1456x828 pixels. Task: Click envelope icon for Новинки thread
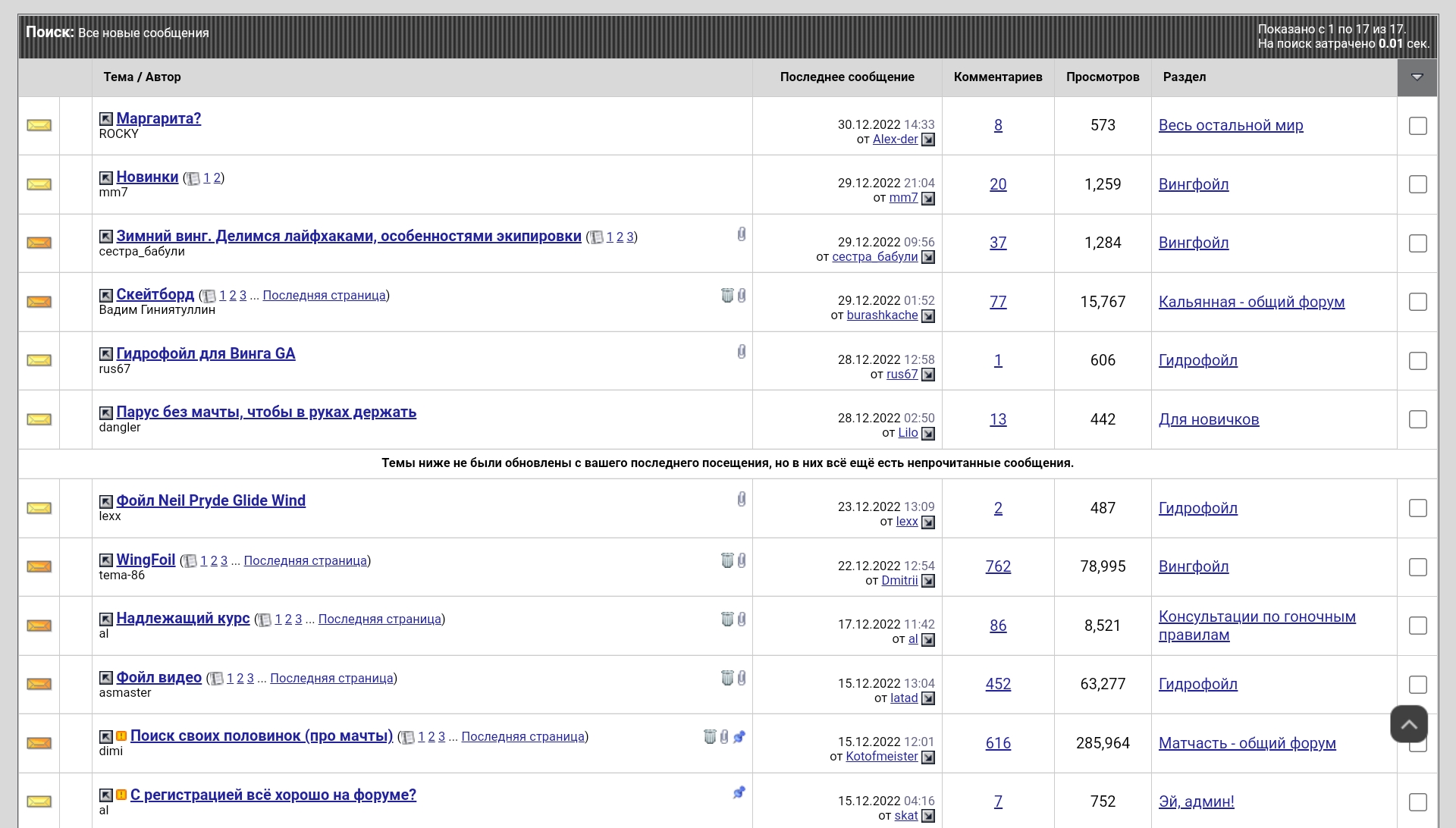click(39, 184)
